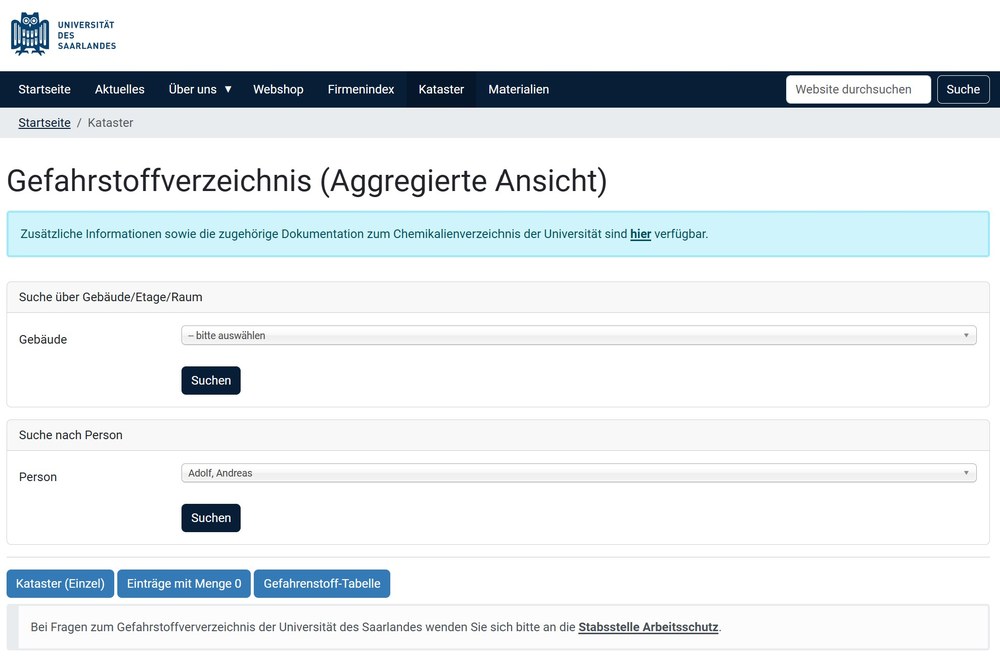
Task: Open the Gebäude selection dropdown
Action: pos(578,336)
